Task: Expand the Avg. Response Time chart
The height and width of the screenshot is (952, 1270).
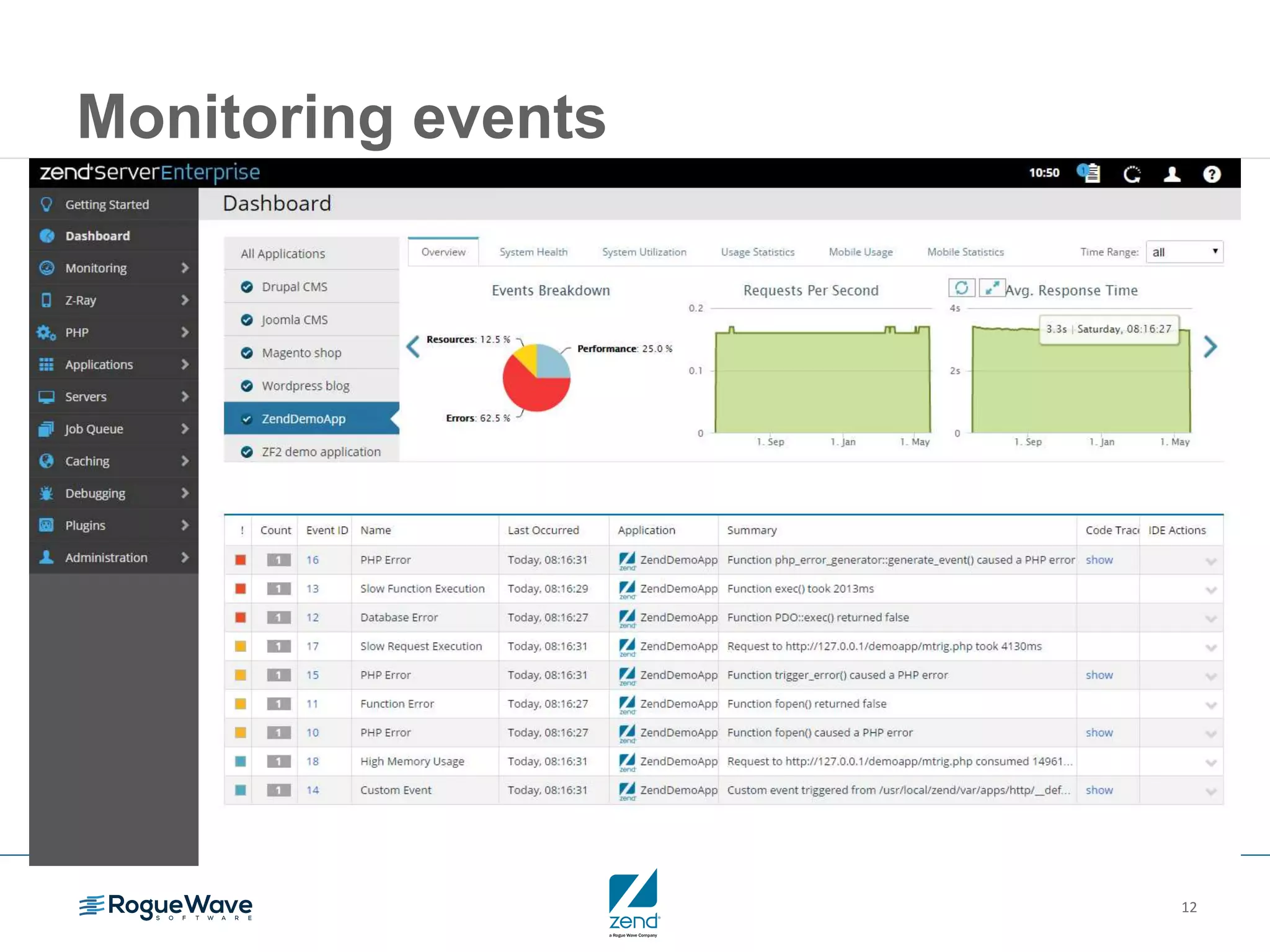Action: (x=992, y=288)
